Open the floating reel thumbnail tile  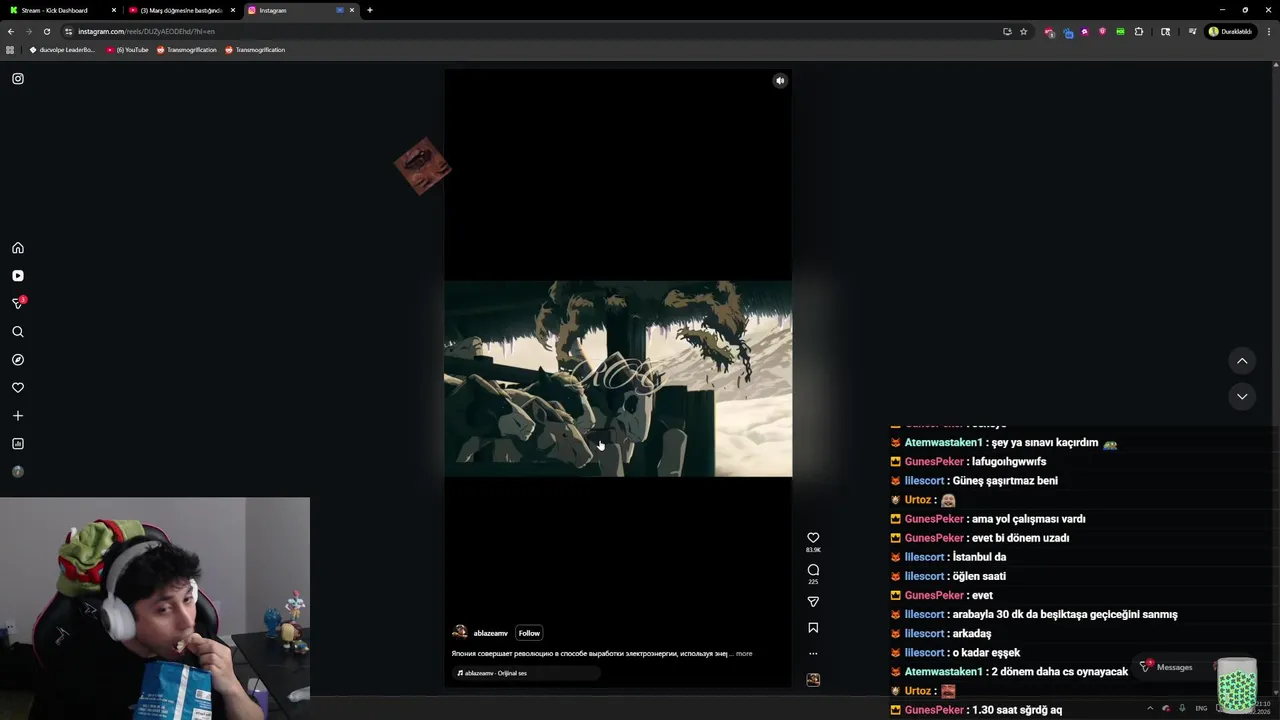[422, 166]
